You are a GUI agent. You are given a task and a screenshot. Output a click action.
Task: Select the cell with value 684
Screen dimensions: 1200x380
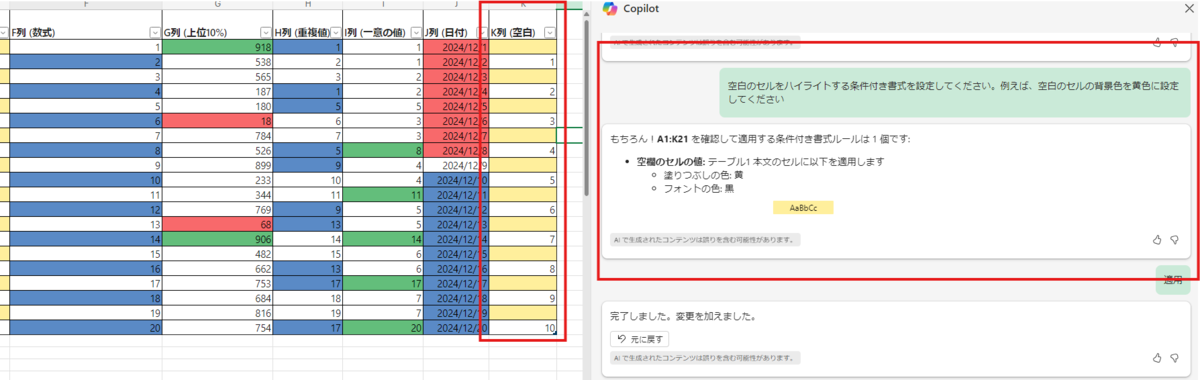click(x=217, y=298)
